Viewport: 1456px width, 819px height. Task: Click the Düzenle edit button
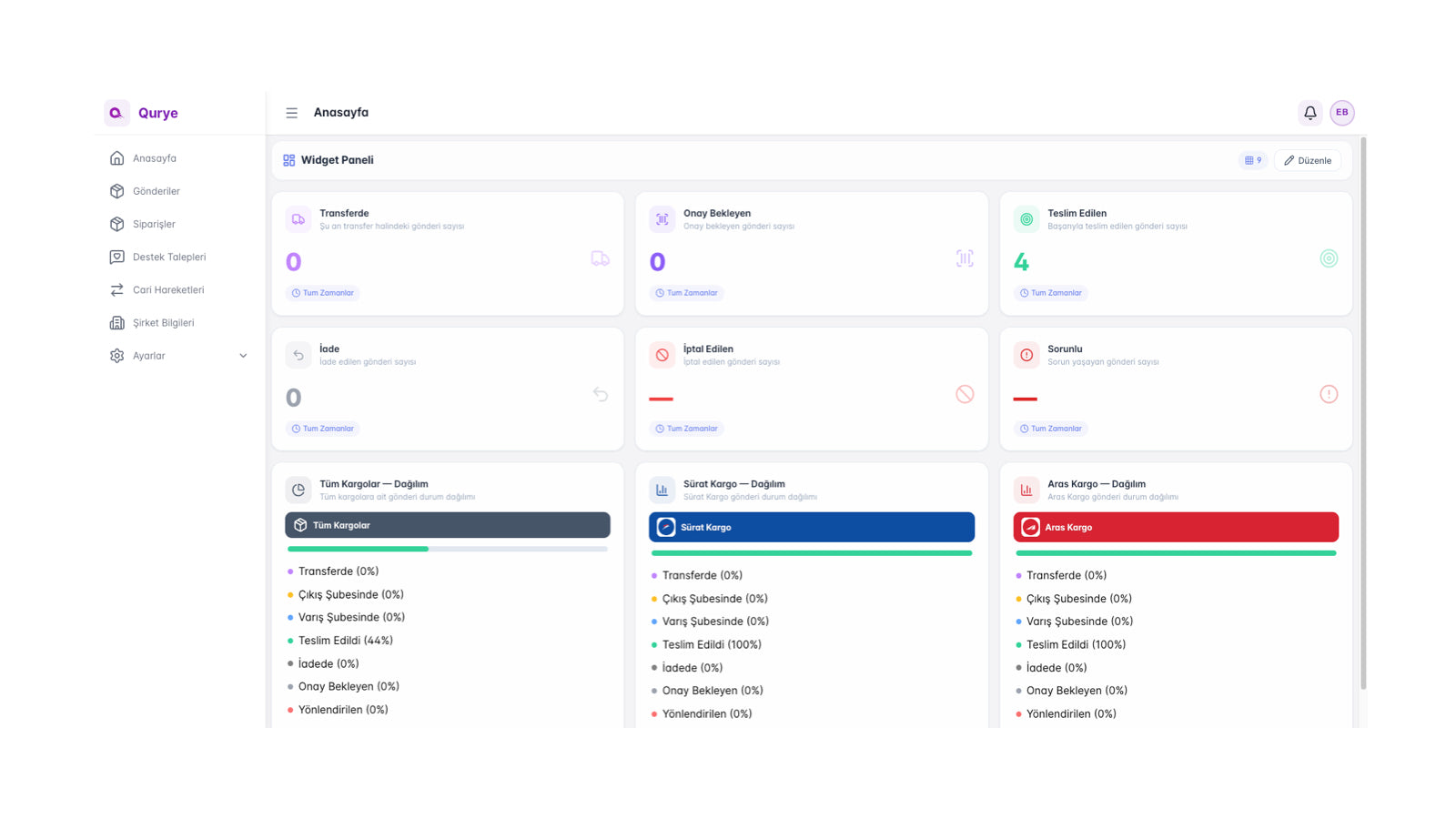(1307, 160)
